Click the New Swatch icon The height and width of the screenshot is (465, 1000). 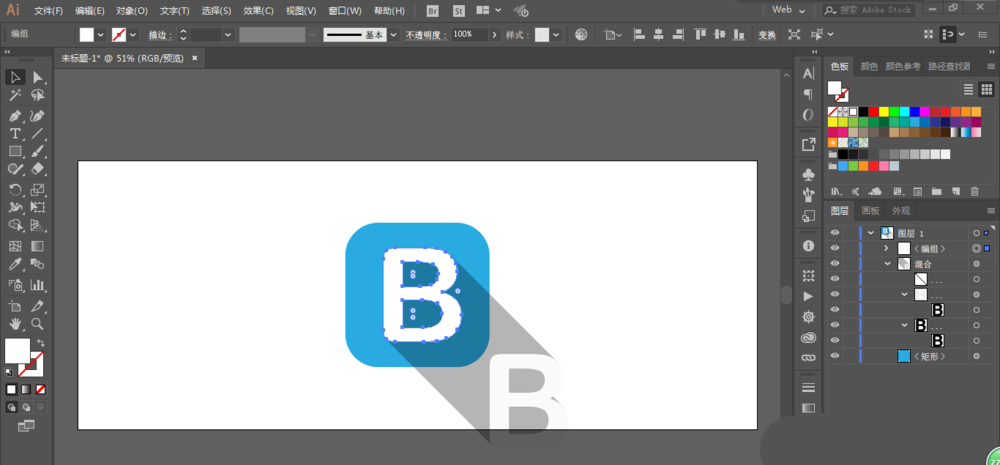[955, 191]
